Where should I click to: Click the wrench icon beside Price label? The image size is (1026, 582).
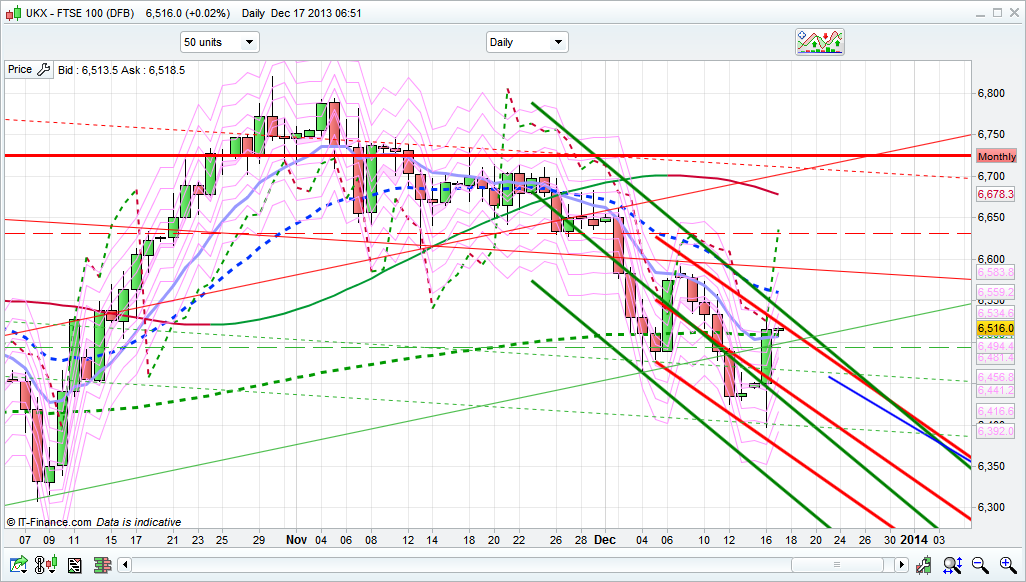(x=43, y=70)
